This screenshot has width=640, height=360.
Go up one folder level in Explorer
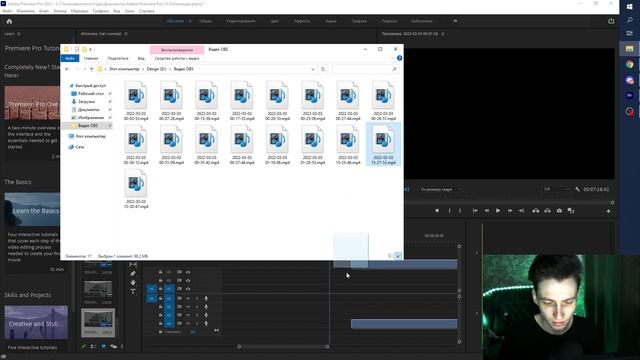(91, 69)
